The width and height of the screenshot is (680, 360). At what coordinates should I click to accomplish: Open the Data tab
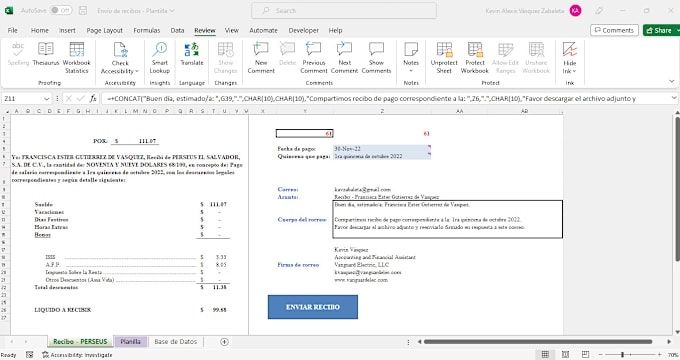pyautogui.click(x=177, y=30)
